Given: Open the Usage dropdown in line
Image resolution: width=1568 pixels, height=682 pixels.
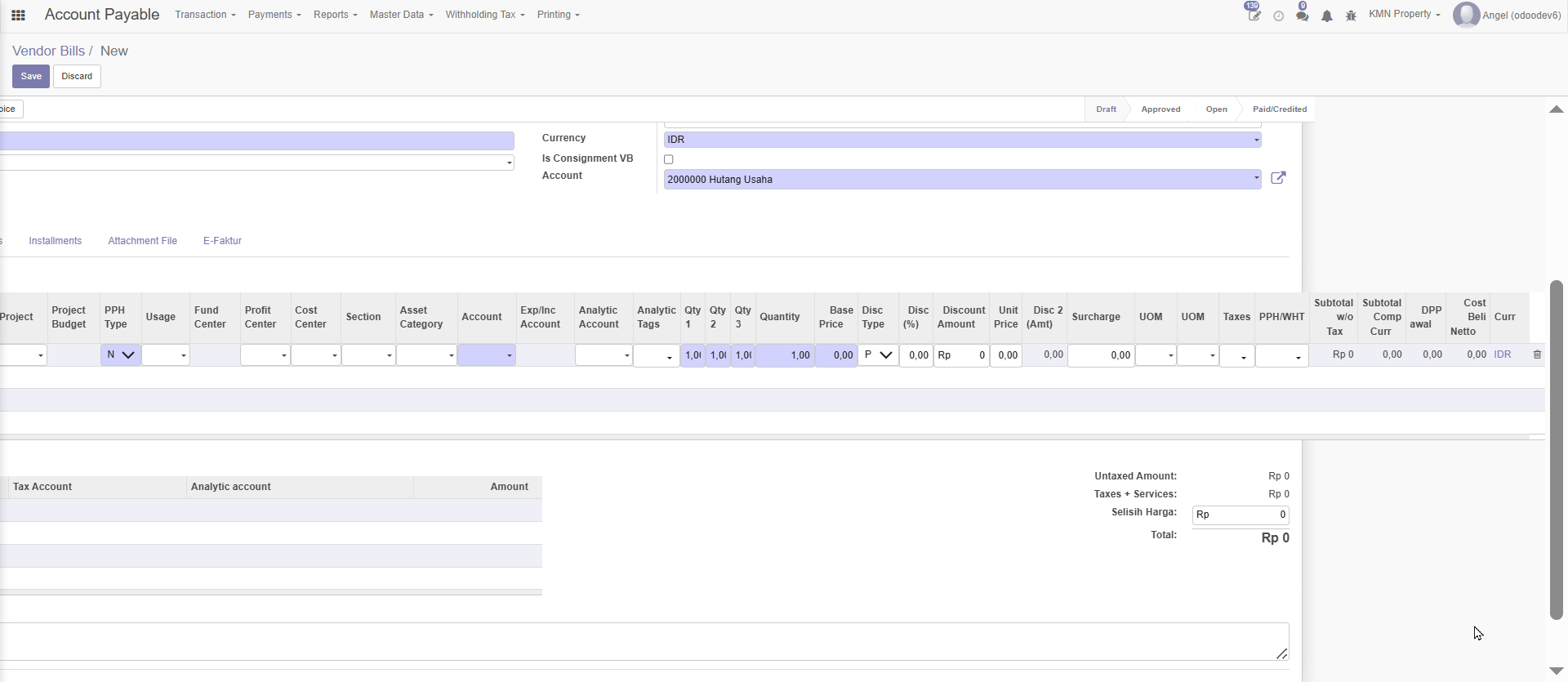Looking at the screenshot, I should 166,355.
